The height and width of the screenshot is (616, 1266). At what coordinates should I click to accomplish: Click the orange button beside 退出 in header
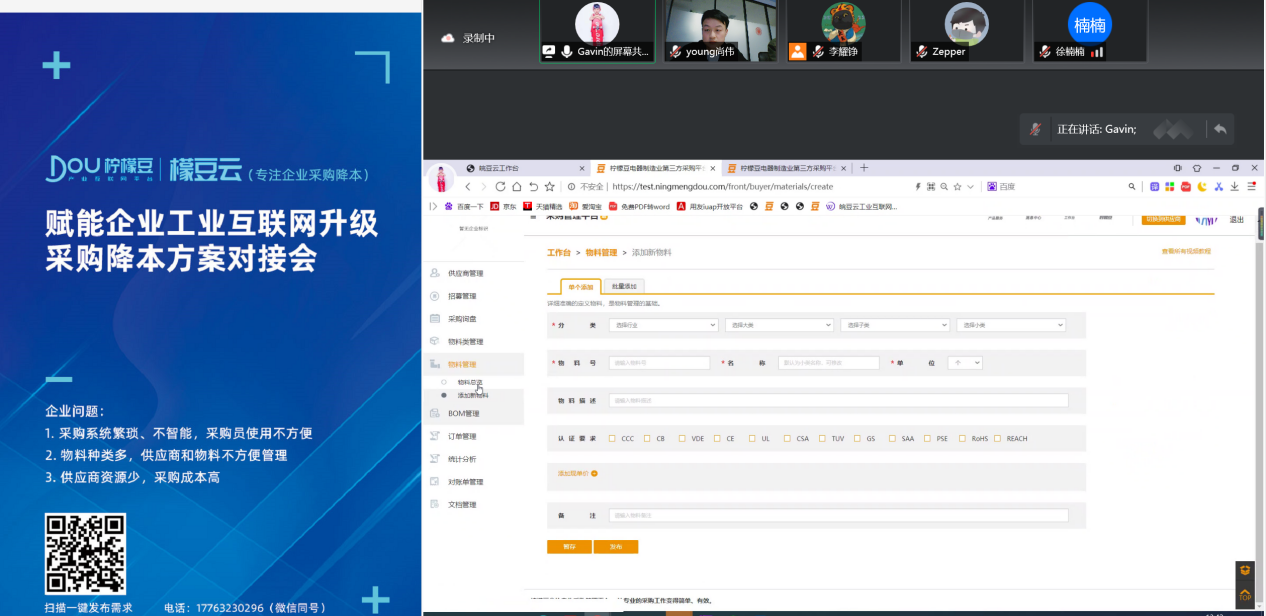pyautogui.click(x=1163, y=219)
